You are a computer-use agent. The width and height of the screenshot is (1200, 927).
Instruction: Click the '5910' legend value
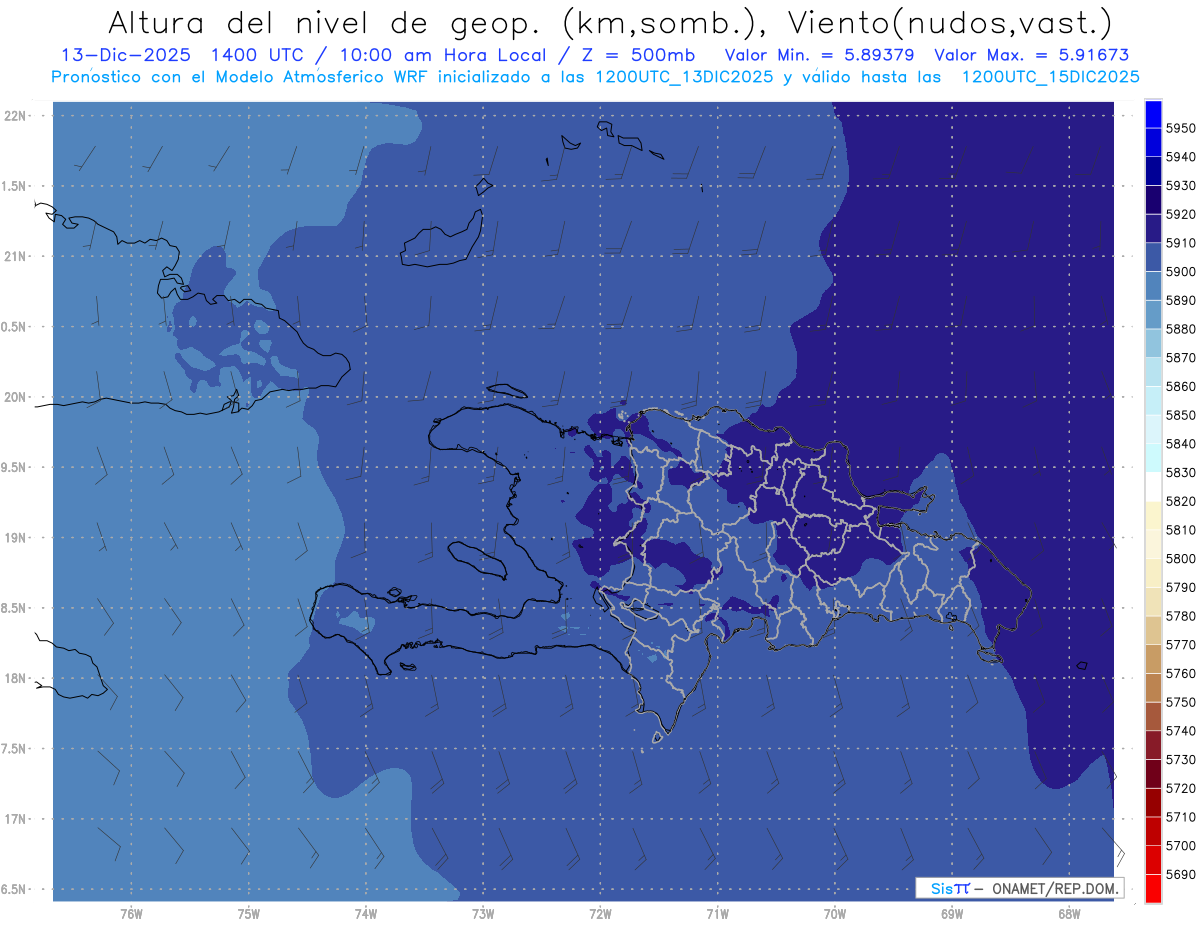pos(1181,243)
